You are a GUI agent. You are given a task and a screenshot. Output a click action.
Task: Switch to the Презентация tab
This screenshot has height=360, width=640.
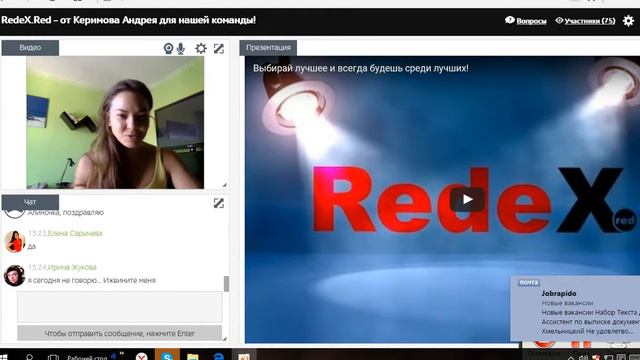point(268,48)
